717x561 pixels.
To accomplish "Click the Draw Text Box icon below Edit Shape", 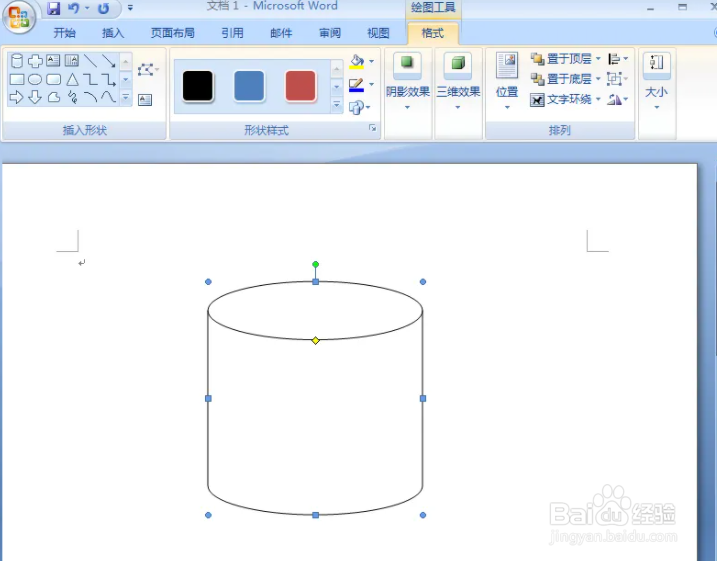I will coord(145,100).
